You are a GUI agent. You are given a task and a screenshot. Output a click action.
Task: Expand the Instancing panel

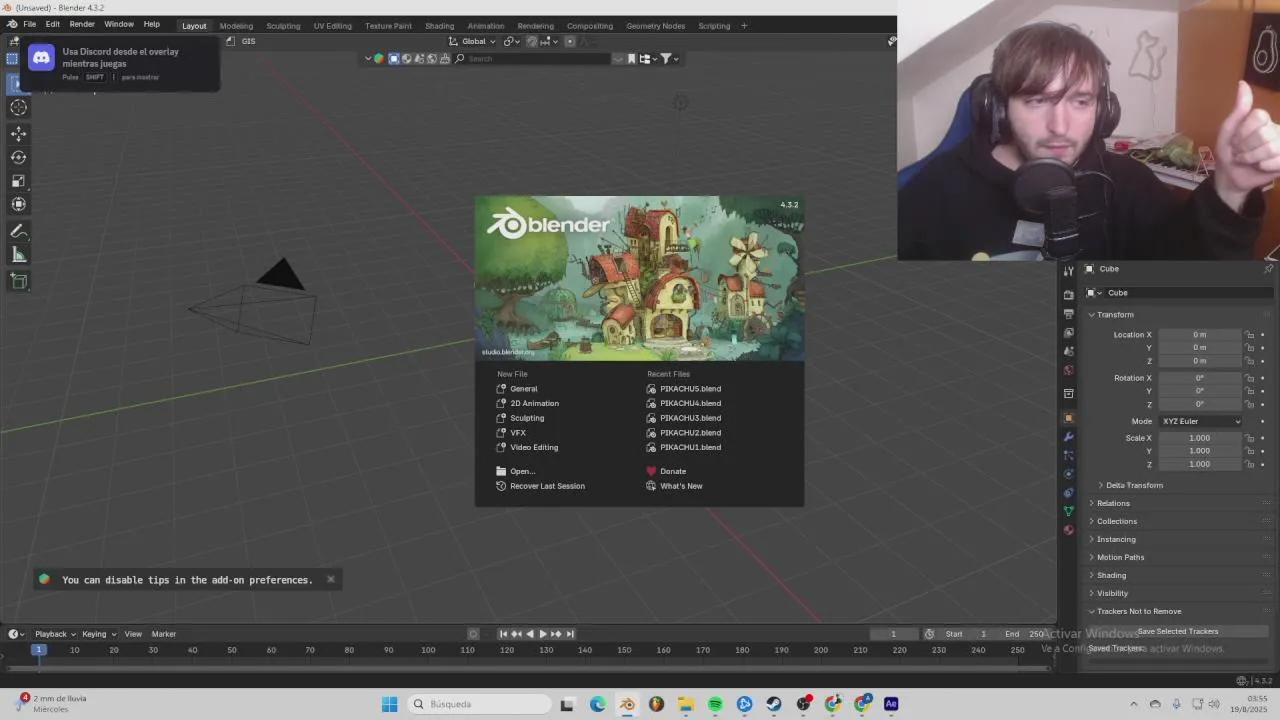point(1115,539)
